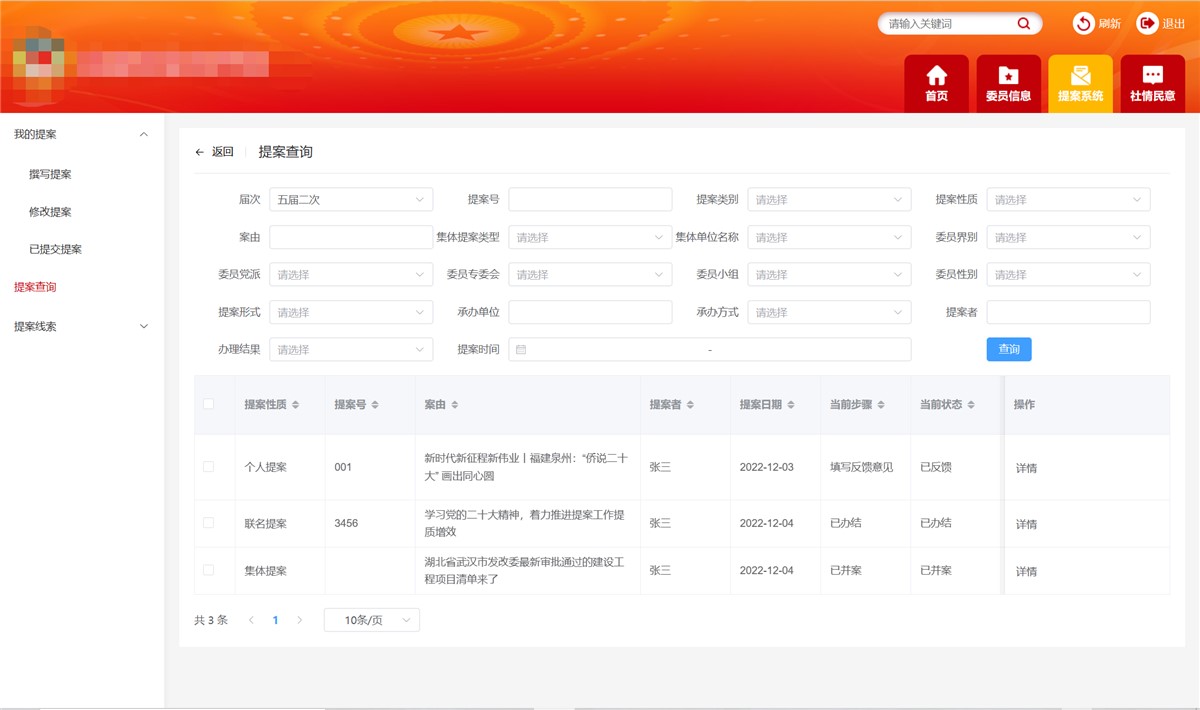Open the 首页 home tab

[937, 83]
